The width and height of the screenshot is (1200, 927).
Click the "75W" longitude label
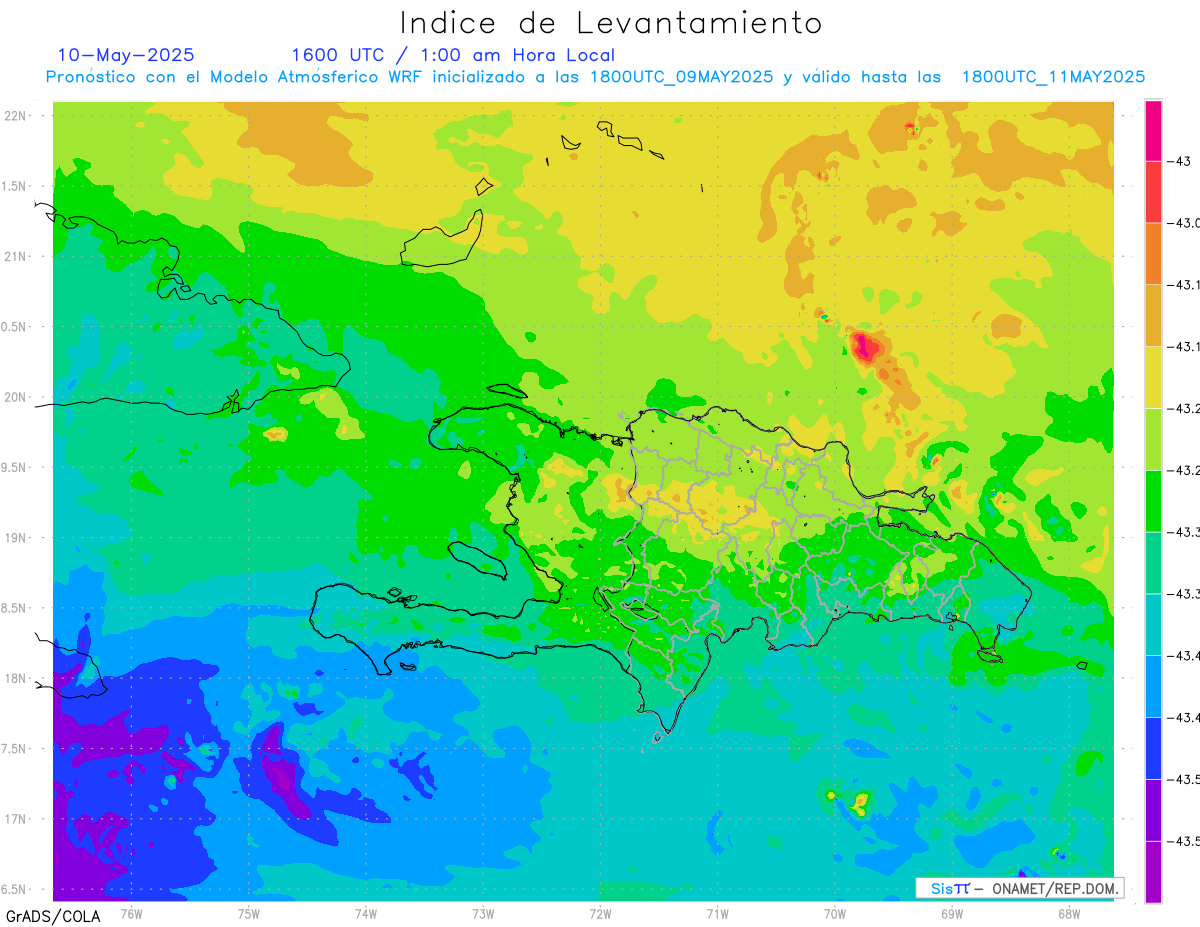[249, 913]
